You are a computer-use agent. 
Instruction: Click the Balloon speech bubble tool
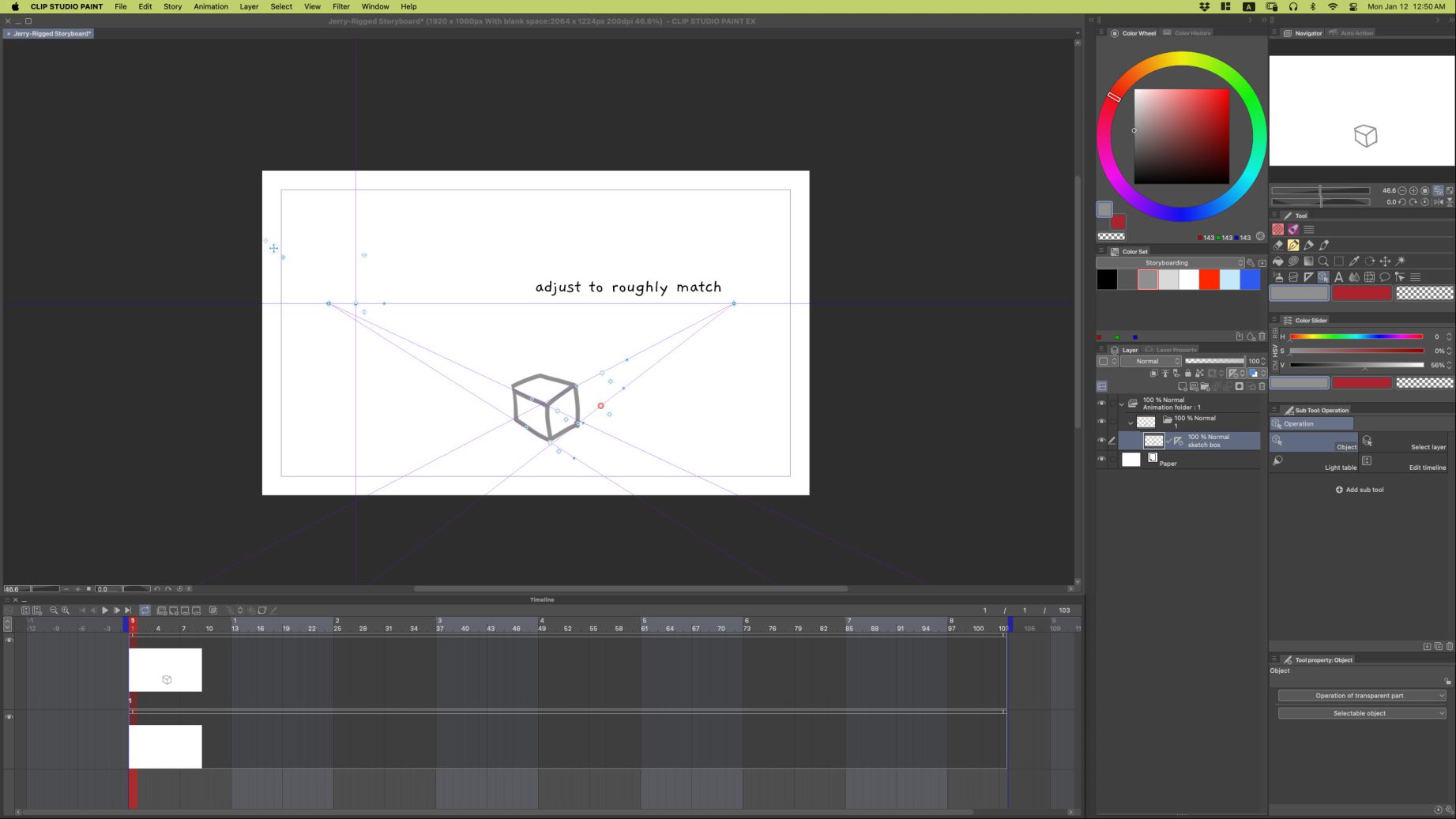(1384, 277)
